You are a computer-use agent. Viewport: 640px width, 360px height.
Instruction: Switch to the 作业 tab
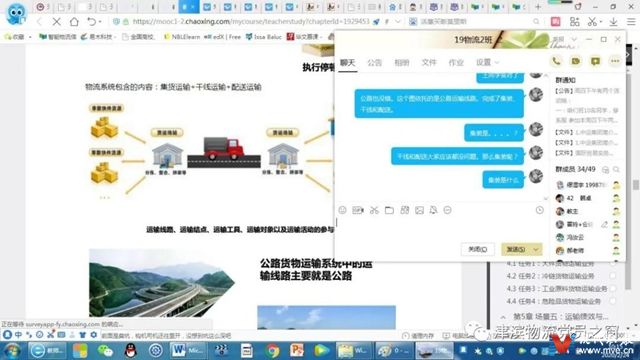(456, 62)
